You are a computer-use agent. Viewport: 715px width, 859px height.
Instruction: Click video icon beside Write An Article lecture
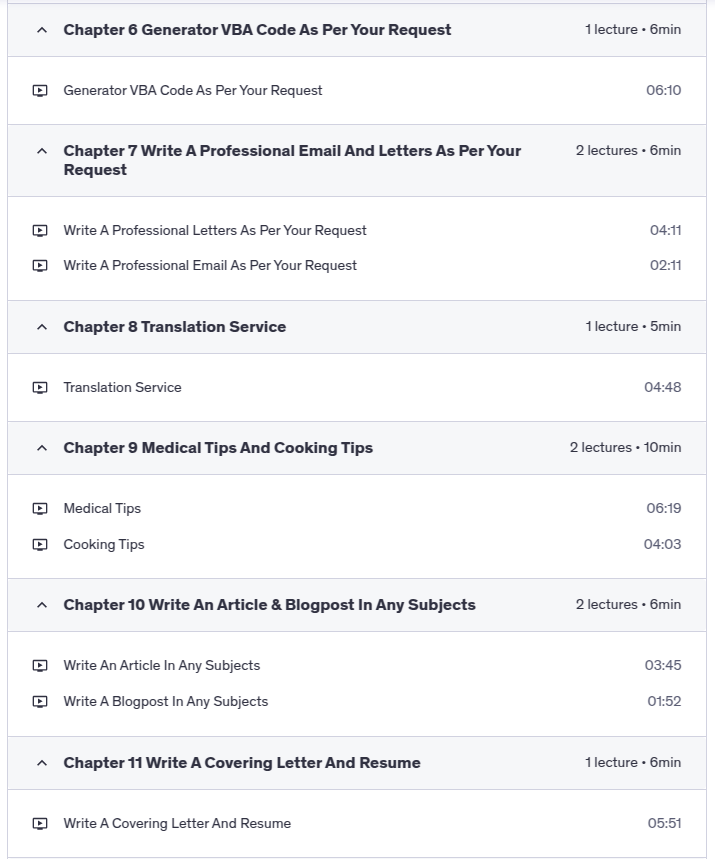click(x=40, y=666)
